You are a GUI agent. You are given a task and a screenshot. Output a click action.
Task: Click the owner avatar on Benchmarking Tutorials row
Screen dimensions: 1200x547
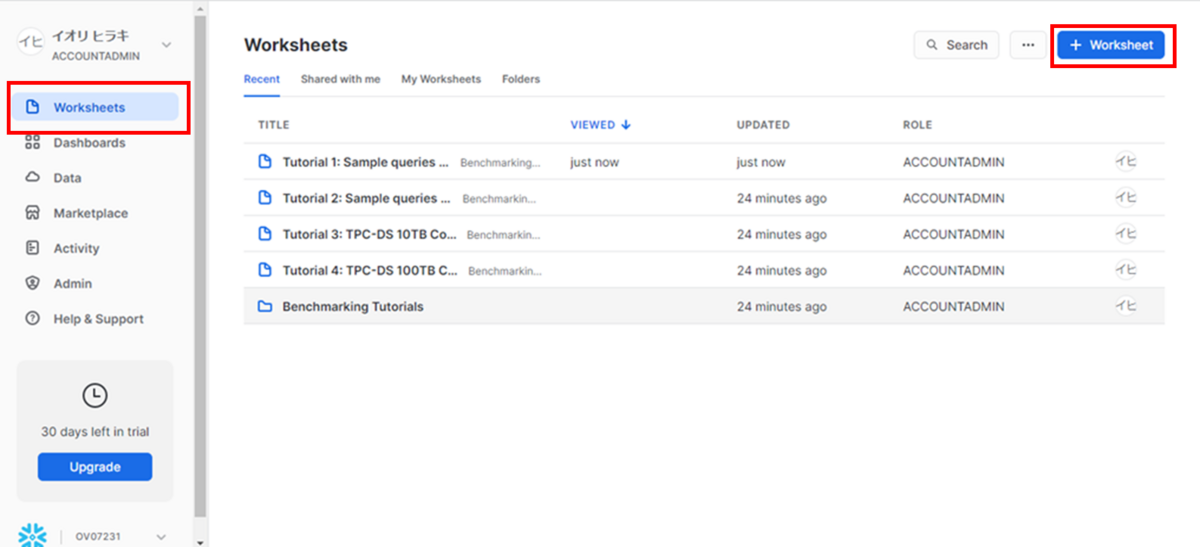click(1126, 306)
